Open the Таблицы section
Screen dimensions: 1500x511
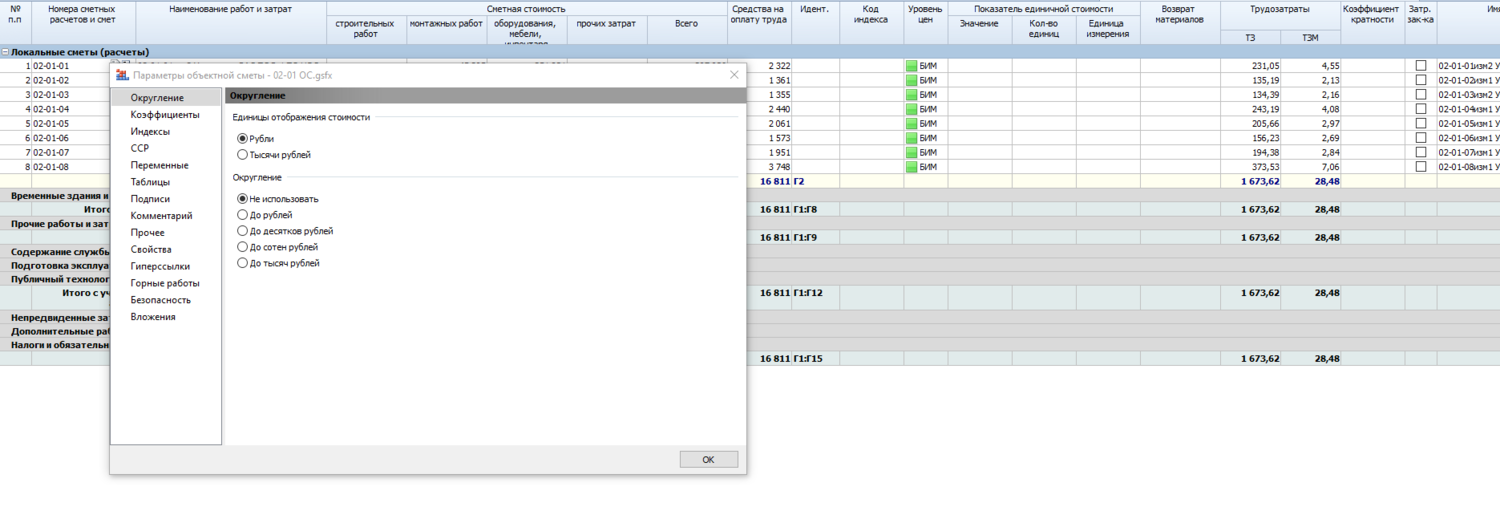coord(166,182)
